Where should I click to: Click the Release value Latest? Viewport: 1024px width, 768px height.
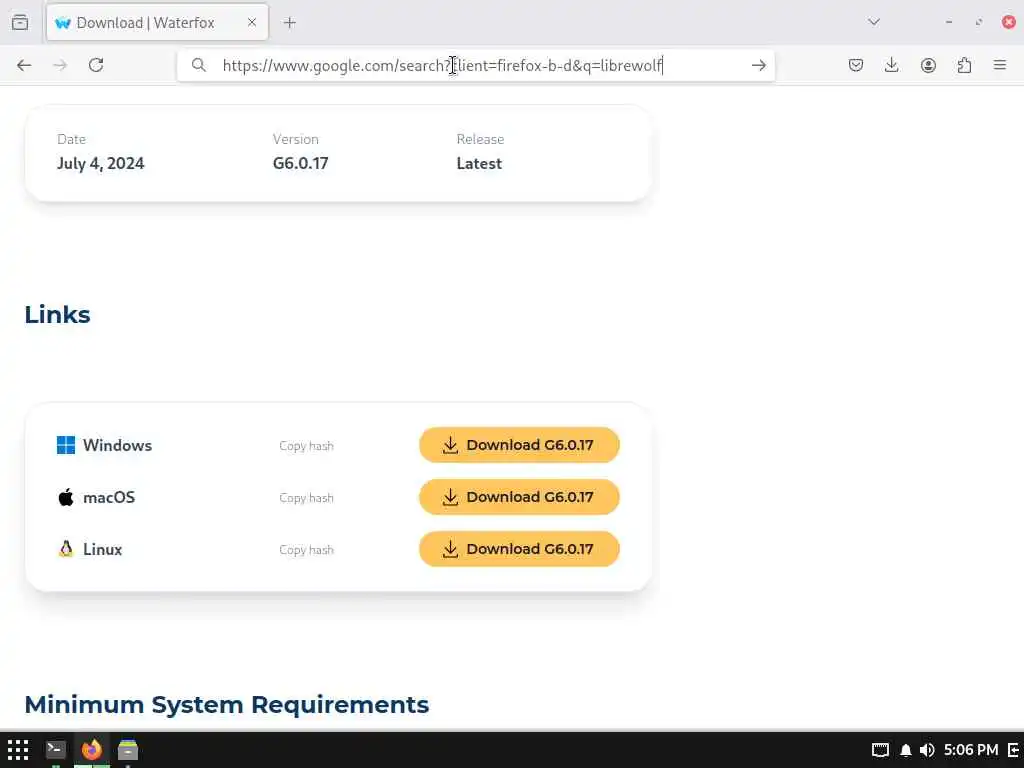pyautogui.click(x=479, y=164)
